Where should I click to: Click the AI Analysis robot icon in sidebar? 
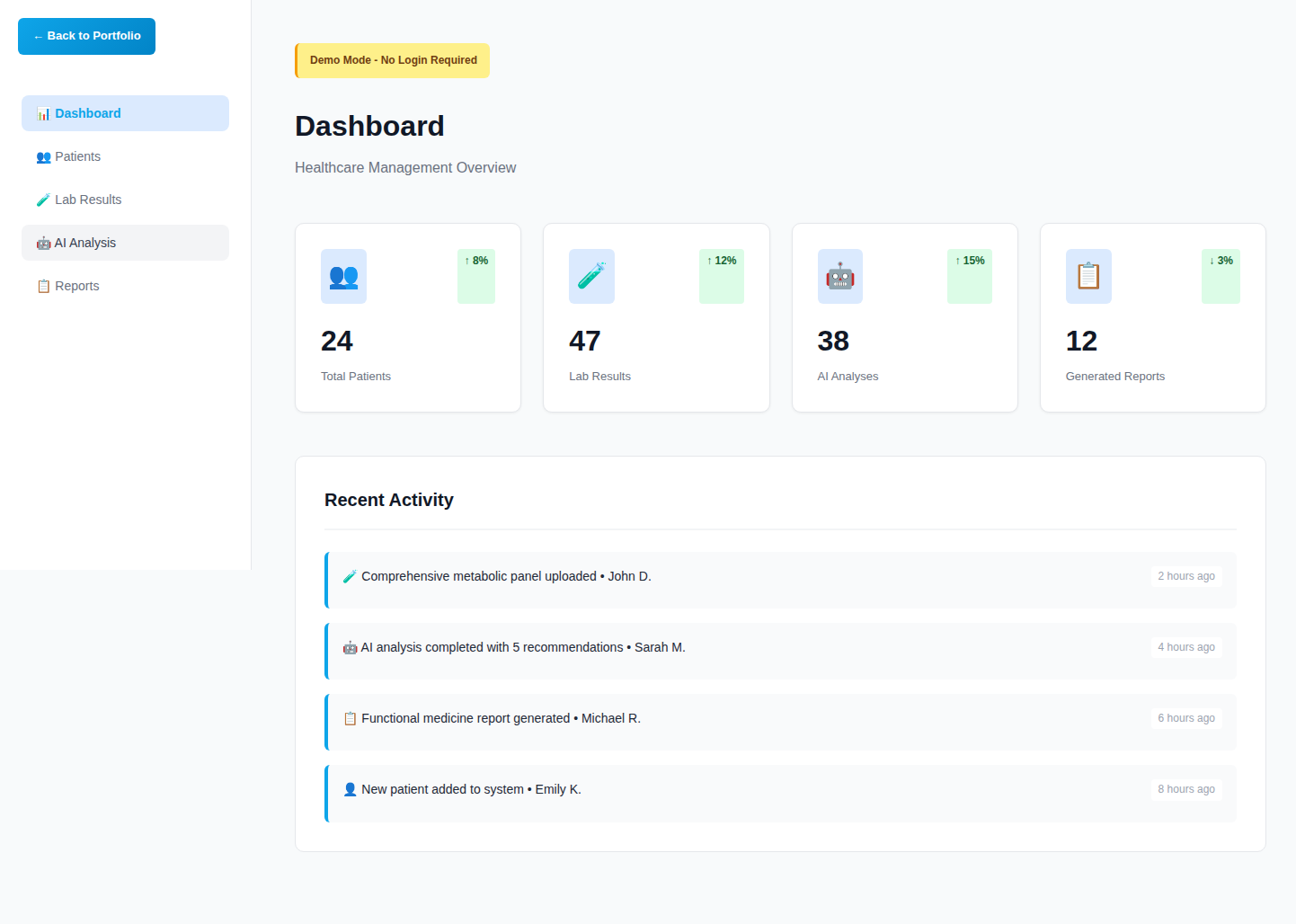click(x=43, y=243)
